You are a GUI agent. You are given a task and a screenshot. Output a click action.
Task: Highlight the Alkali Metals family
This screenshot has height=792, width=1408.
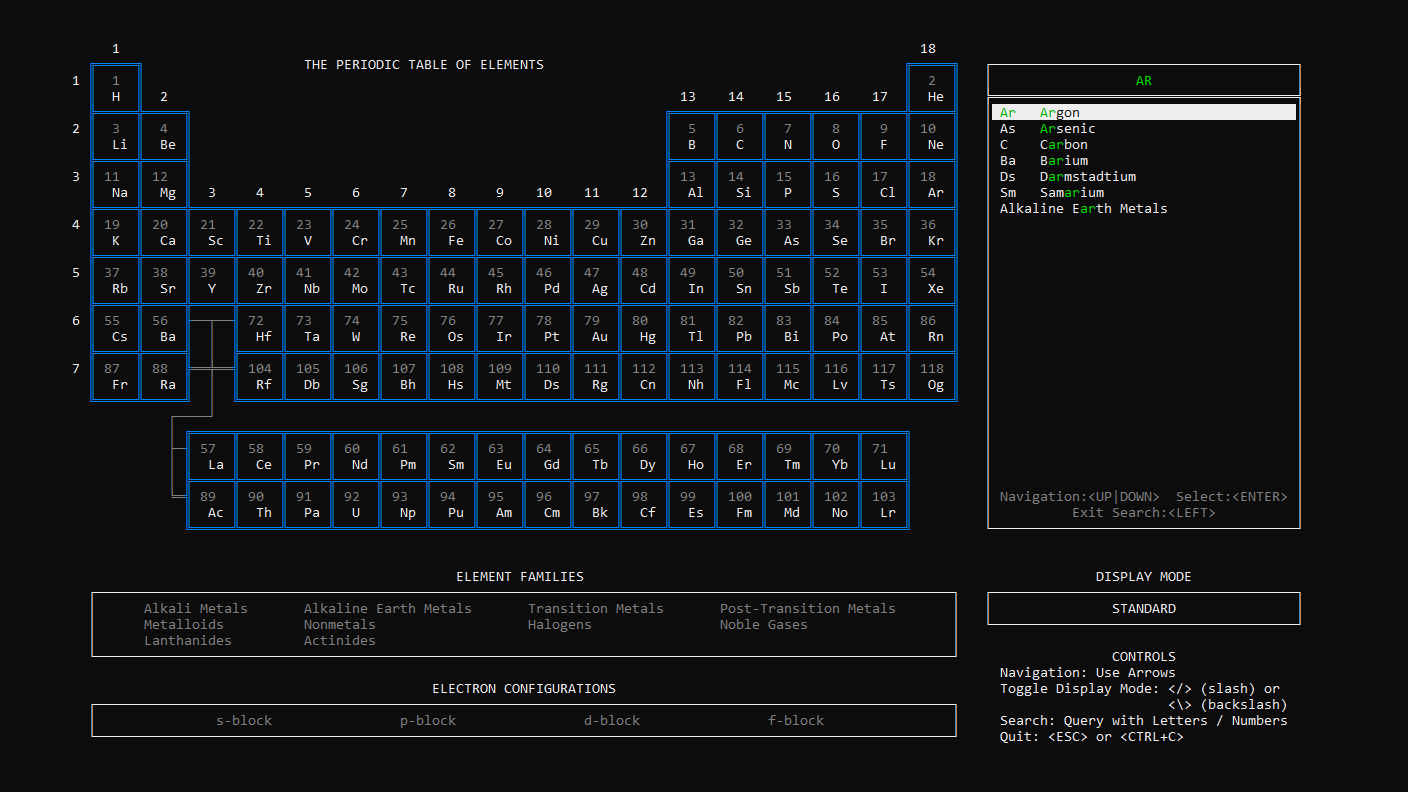pos(196,608)
